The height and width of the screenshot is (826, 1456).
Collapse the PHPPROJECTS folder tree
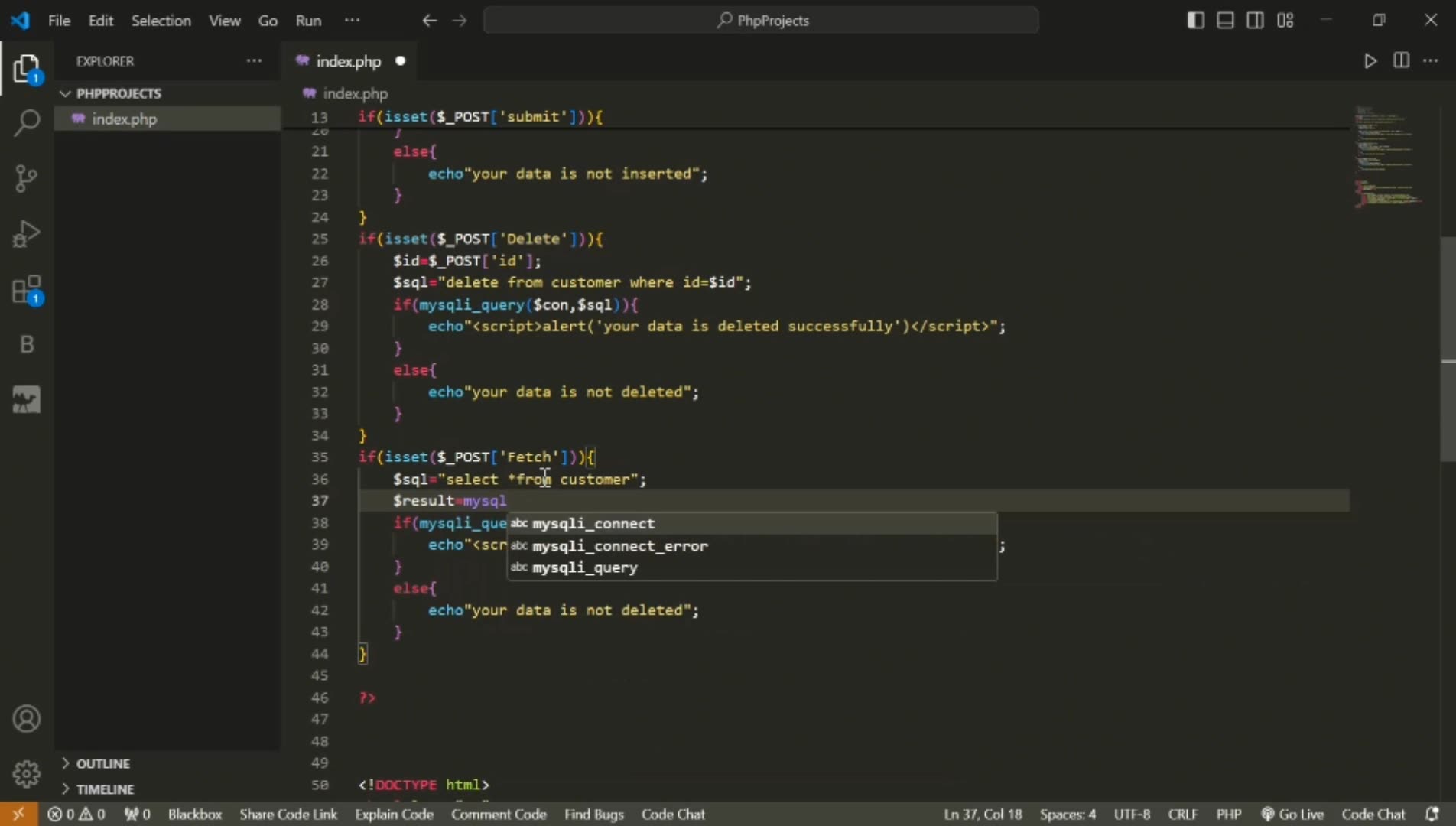pos(65,93)
